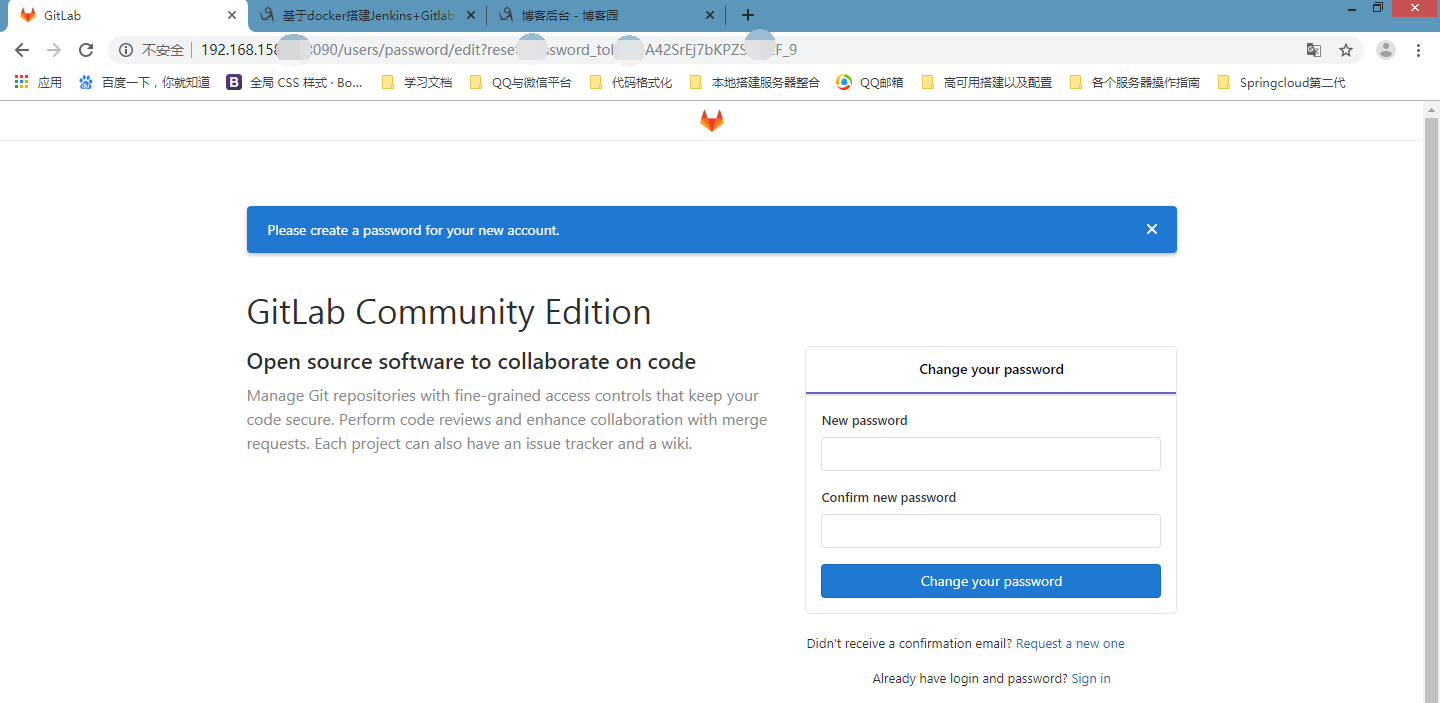
Task: Click the translate page icon in address bar
Action: click(1314, 50)
